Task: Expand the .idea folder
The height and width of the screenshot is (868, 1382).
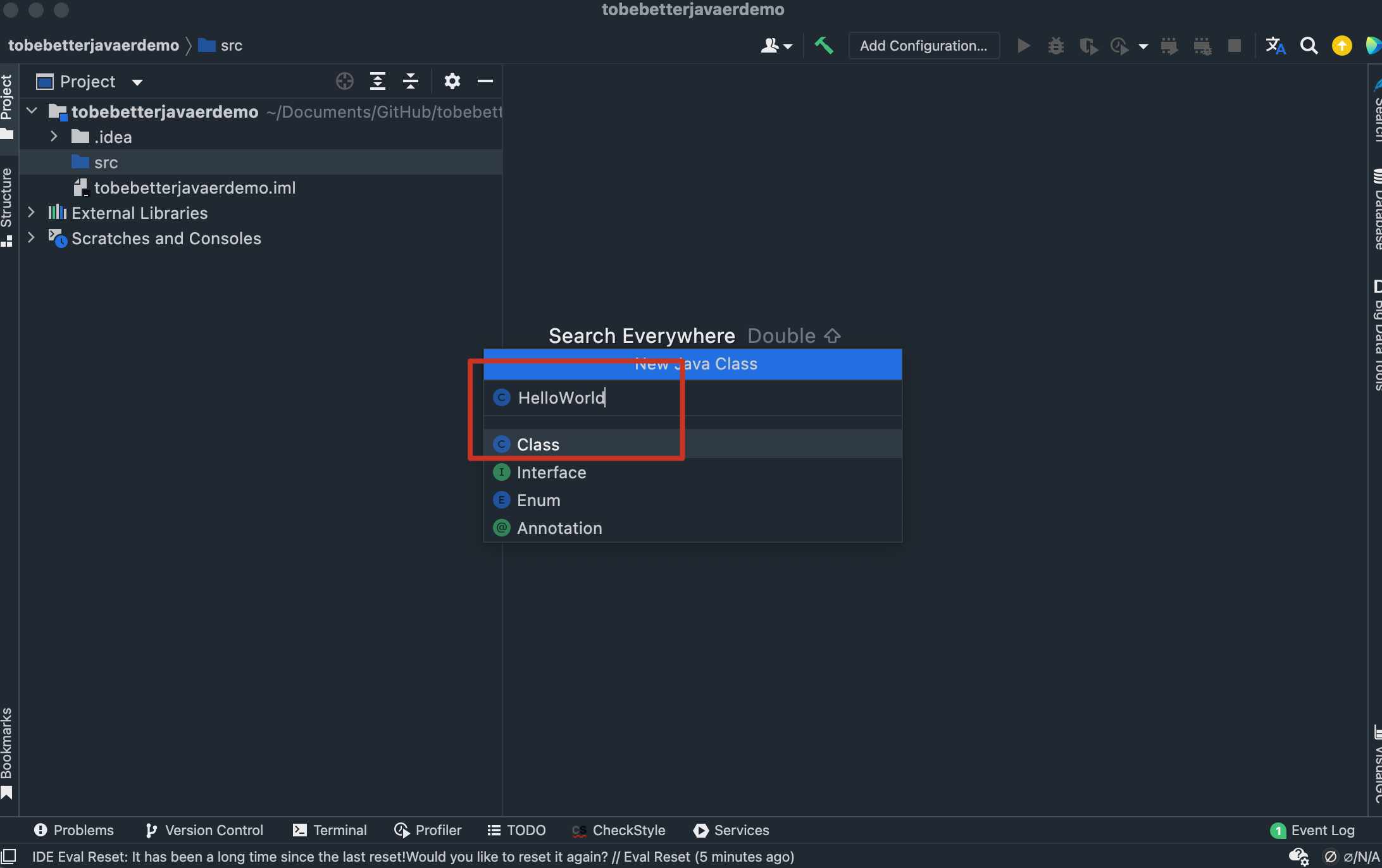Action: (x=54, y=137)
